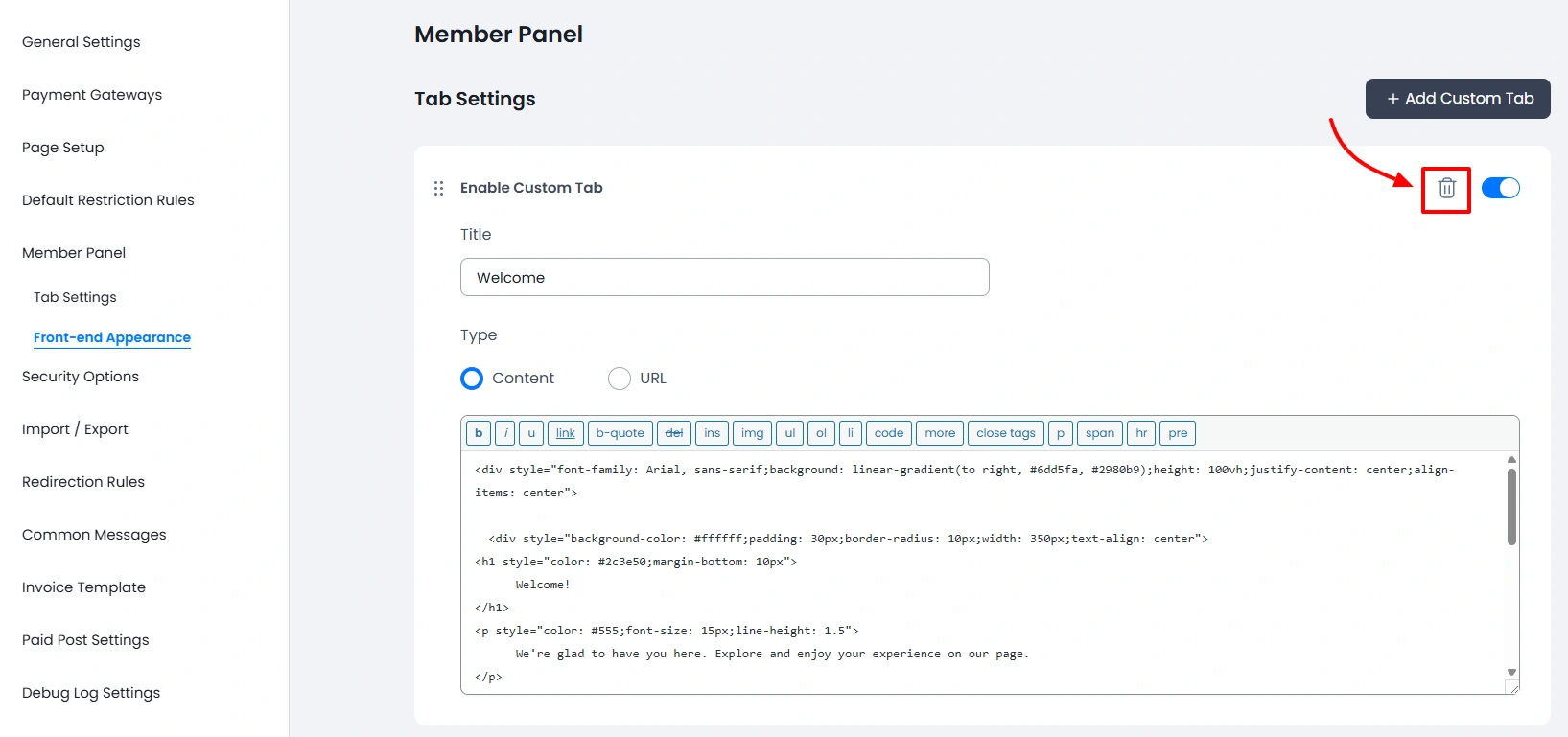The image size is (1568, 737).
Task: Click the ul list editor button
Action: [x=790, y=433]
